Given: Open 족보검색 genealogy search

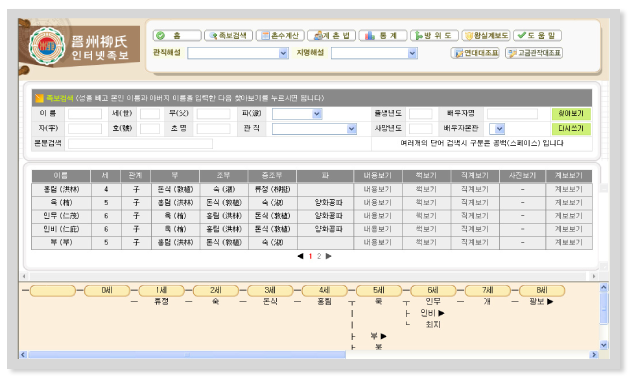Looking at the screenshot, I should [228, 36].
